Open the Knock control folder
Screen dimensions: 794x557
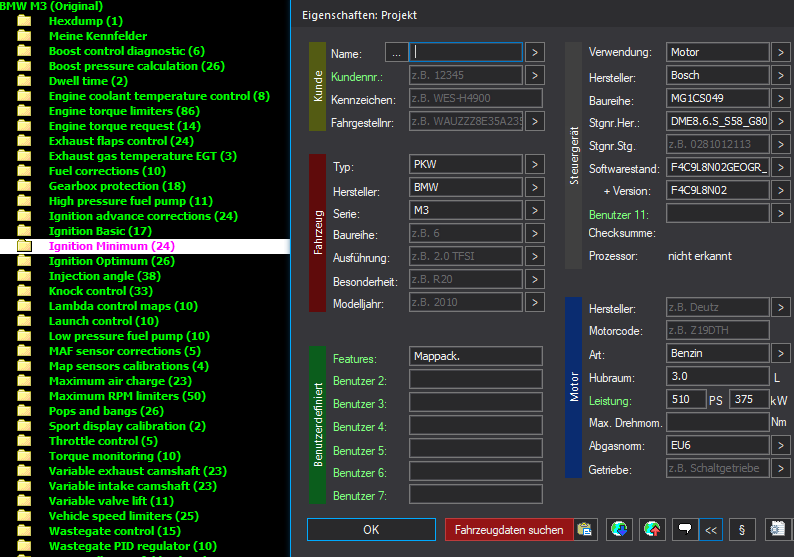(x=87, y=291)
